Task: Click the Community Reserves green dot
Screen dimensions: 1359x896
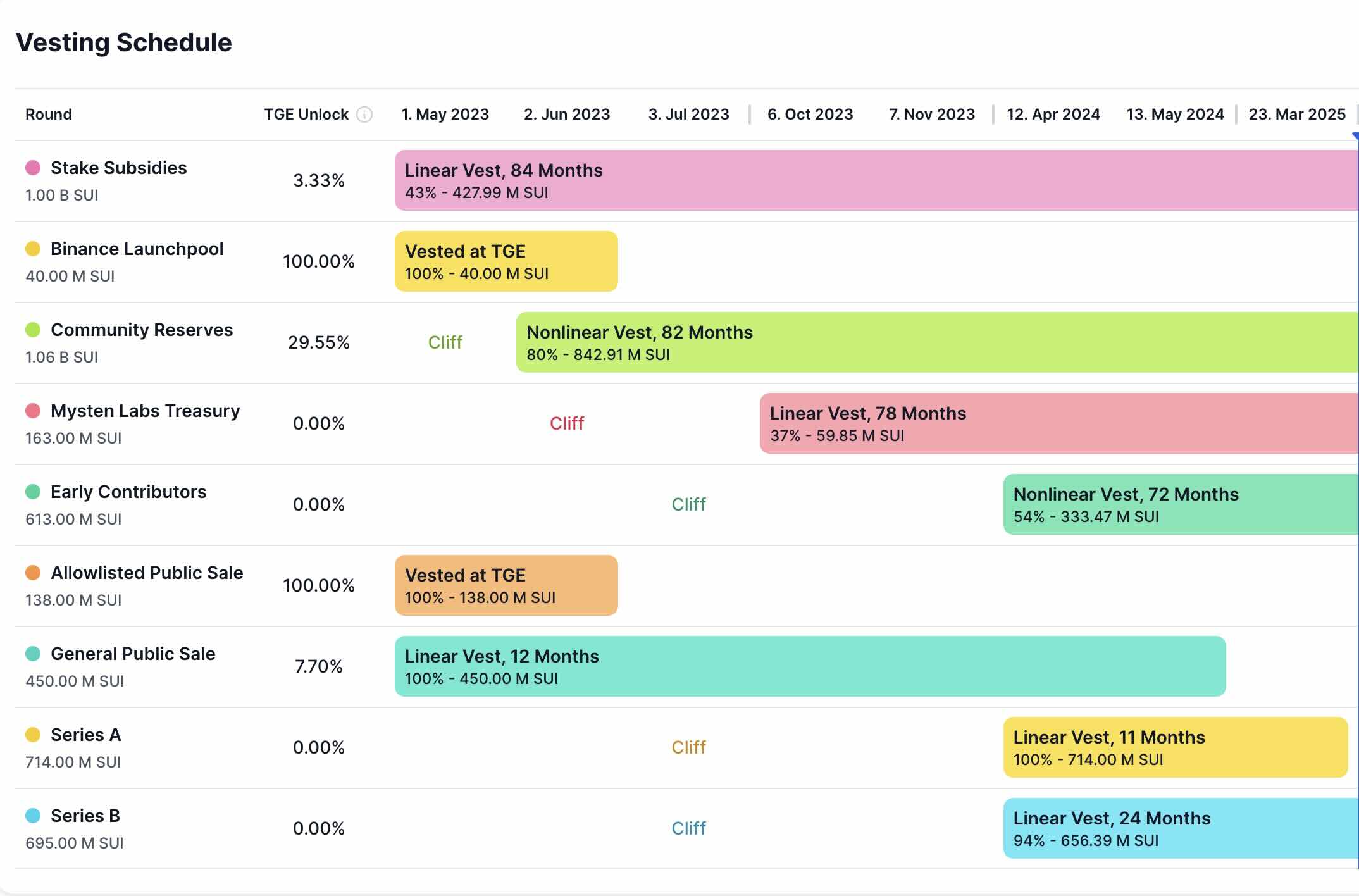Action: point(33,330)
